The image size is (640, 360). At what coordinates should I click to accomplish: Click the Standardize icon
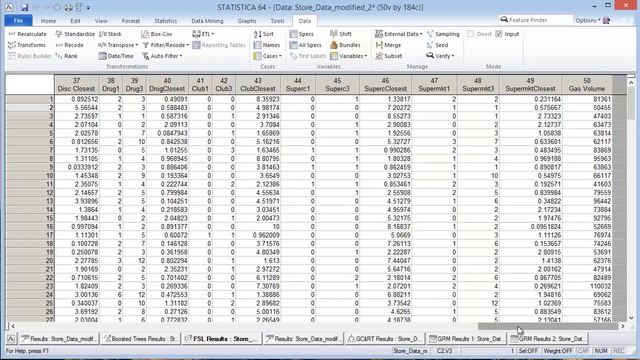[59, 34]
